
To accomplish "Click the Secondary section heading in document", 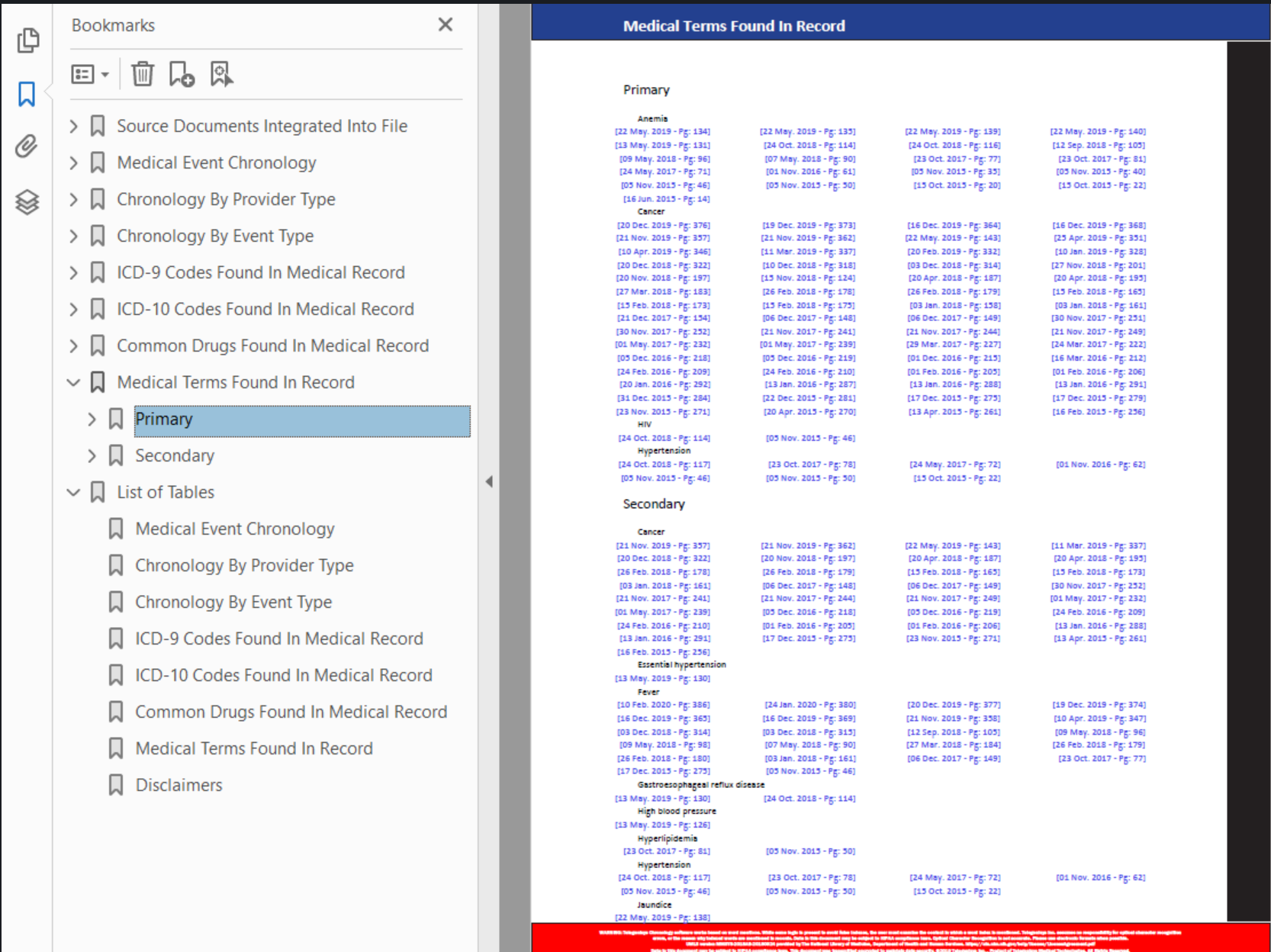I will tap(654, 504).
